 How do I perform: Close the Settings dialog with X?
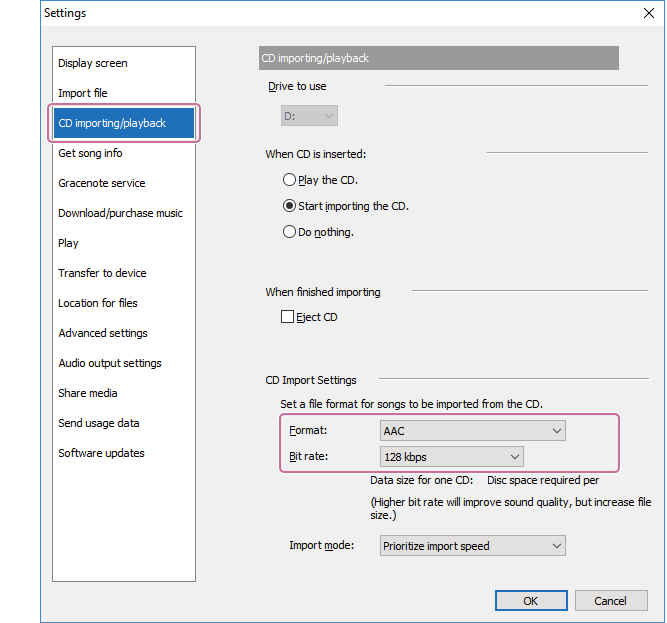647,13
